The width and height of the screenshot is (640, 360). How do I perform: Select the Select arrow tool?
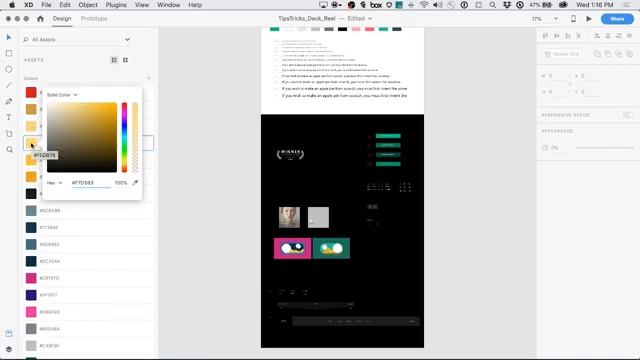pos(9,38)
